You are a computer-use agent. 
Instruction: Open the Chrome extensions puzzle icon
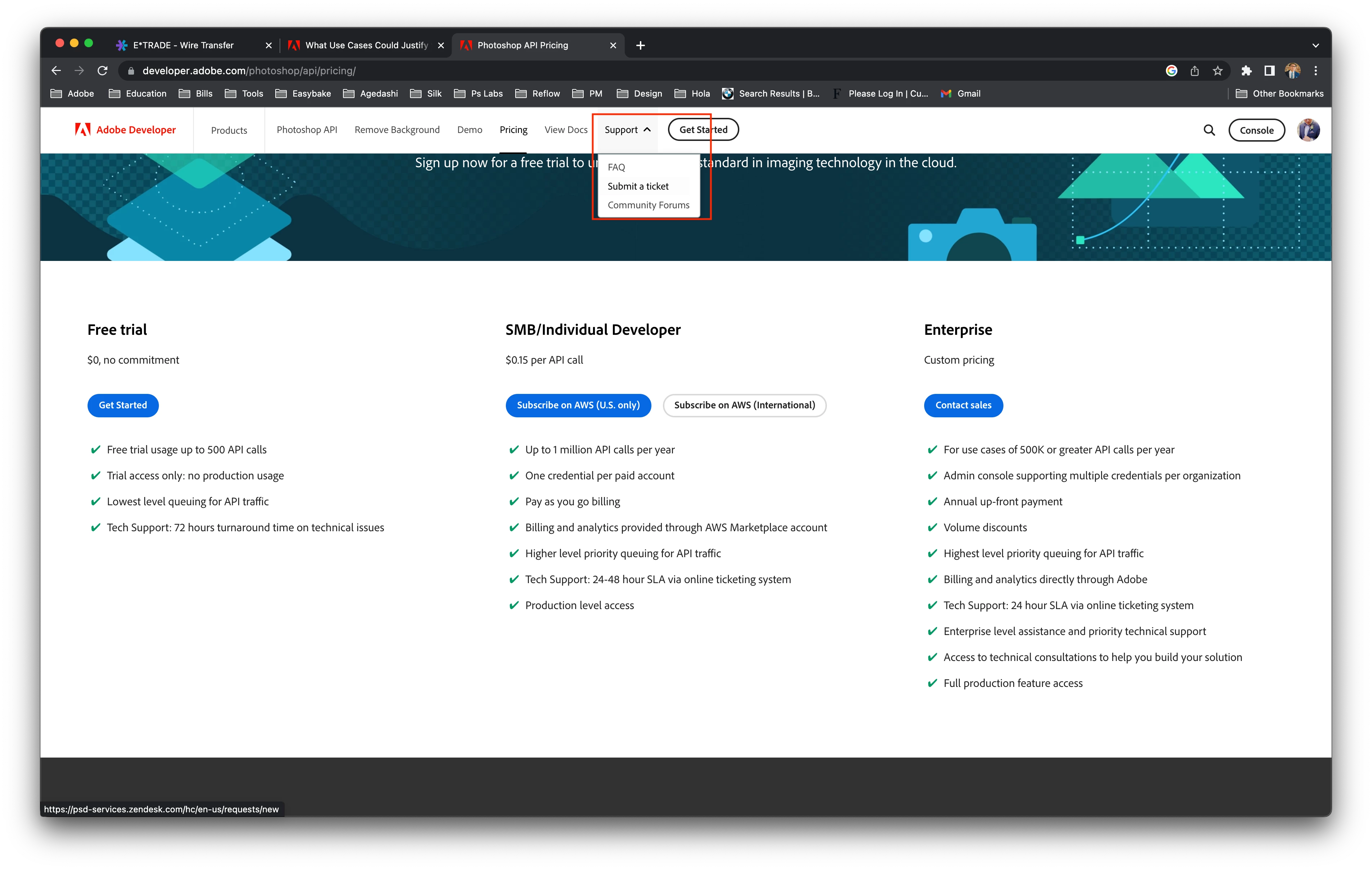(1246, 71)
